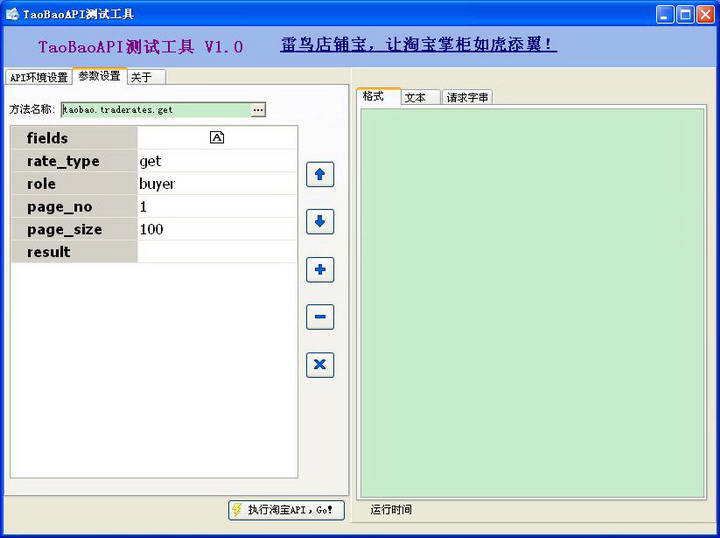This screenshot has width=720, height=538.
Task: Select the fields parameter name cell
Action: point(74,138)
